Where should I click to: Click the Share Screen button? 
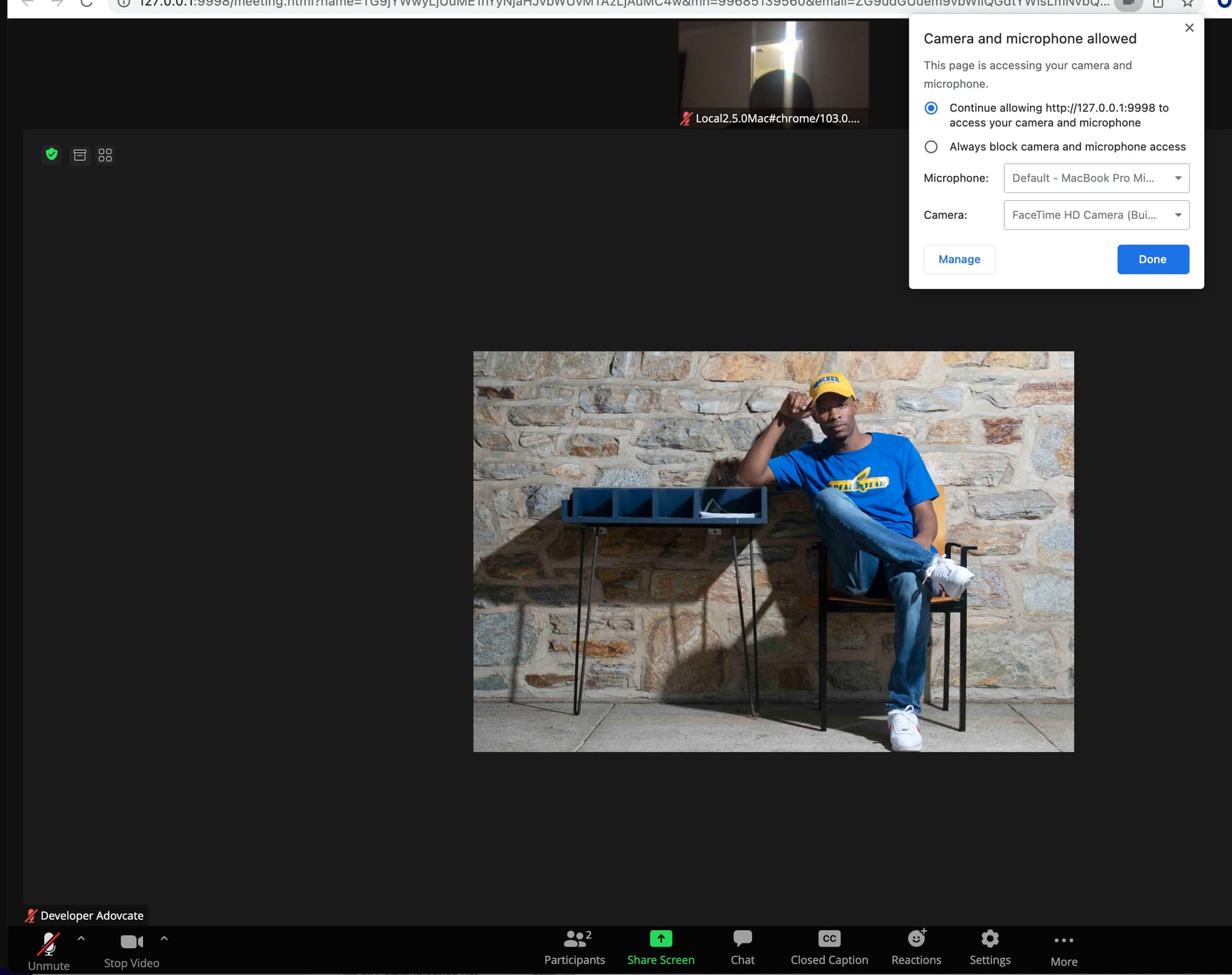(660, 947)
